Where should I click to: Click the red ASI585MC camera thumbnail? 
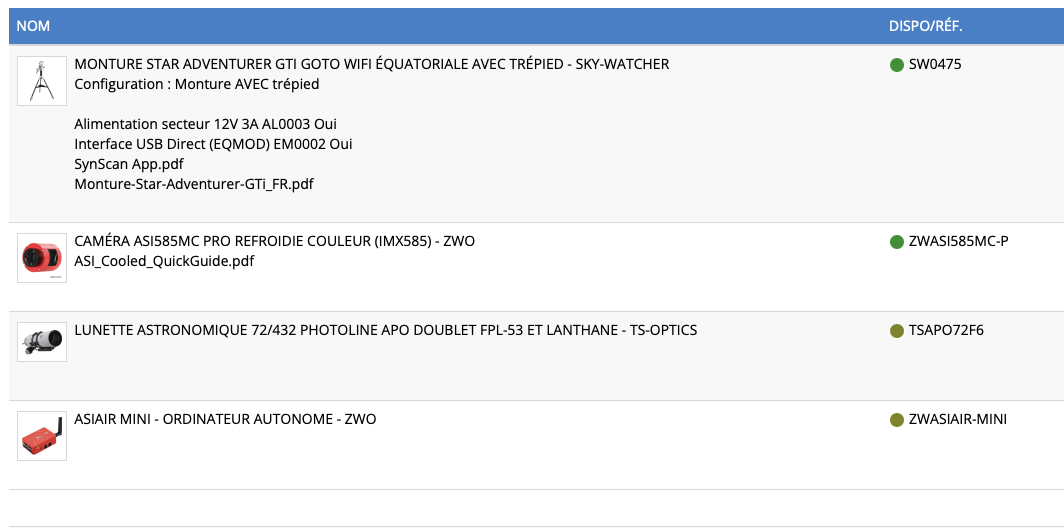42,258
